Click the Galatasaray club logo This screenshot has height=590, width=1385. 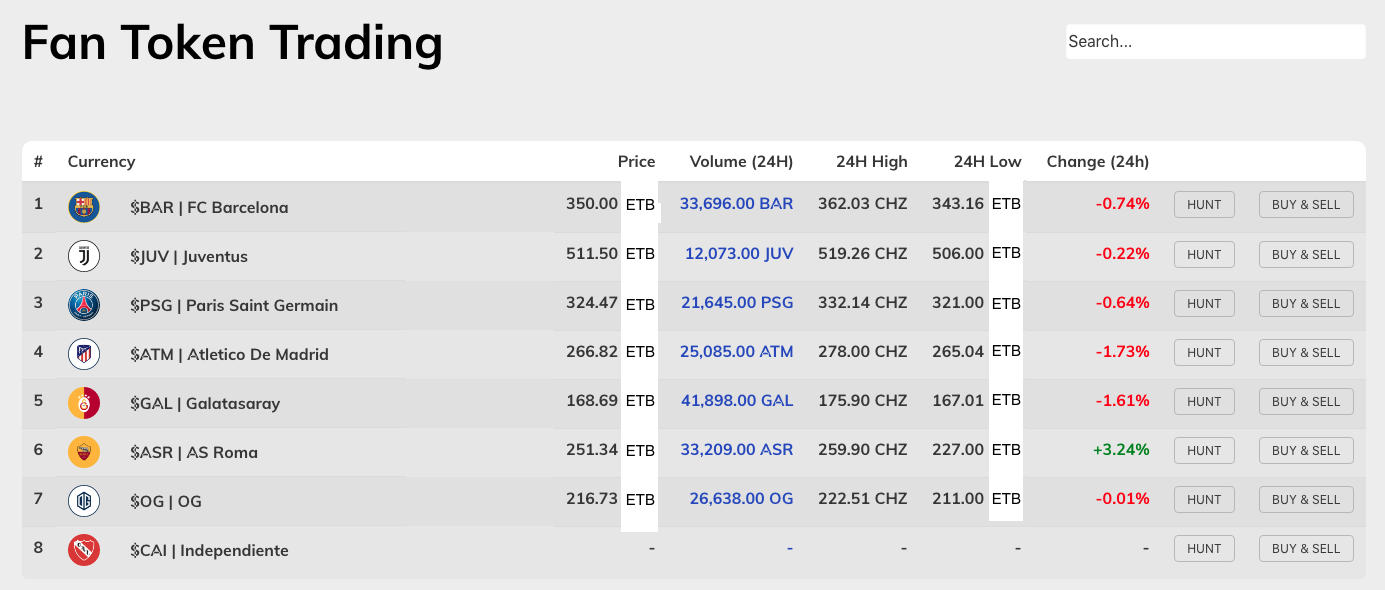(x=84, y=403)
